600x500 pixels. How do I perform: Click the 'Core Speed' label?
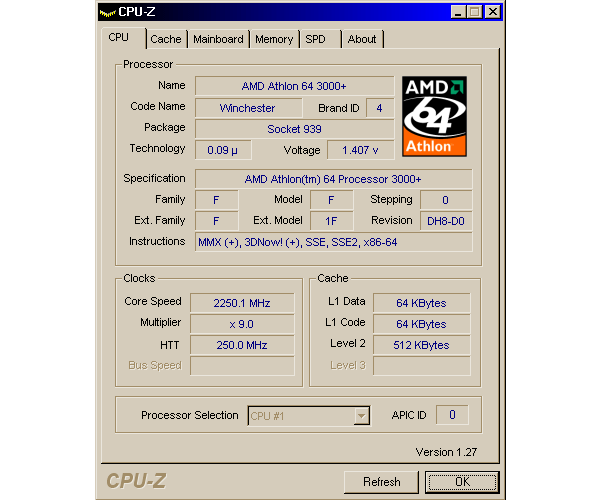(153, 301)
